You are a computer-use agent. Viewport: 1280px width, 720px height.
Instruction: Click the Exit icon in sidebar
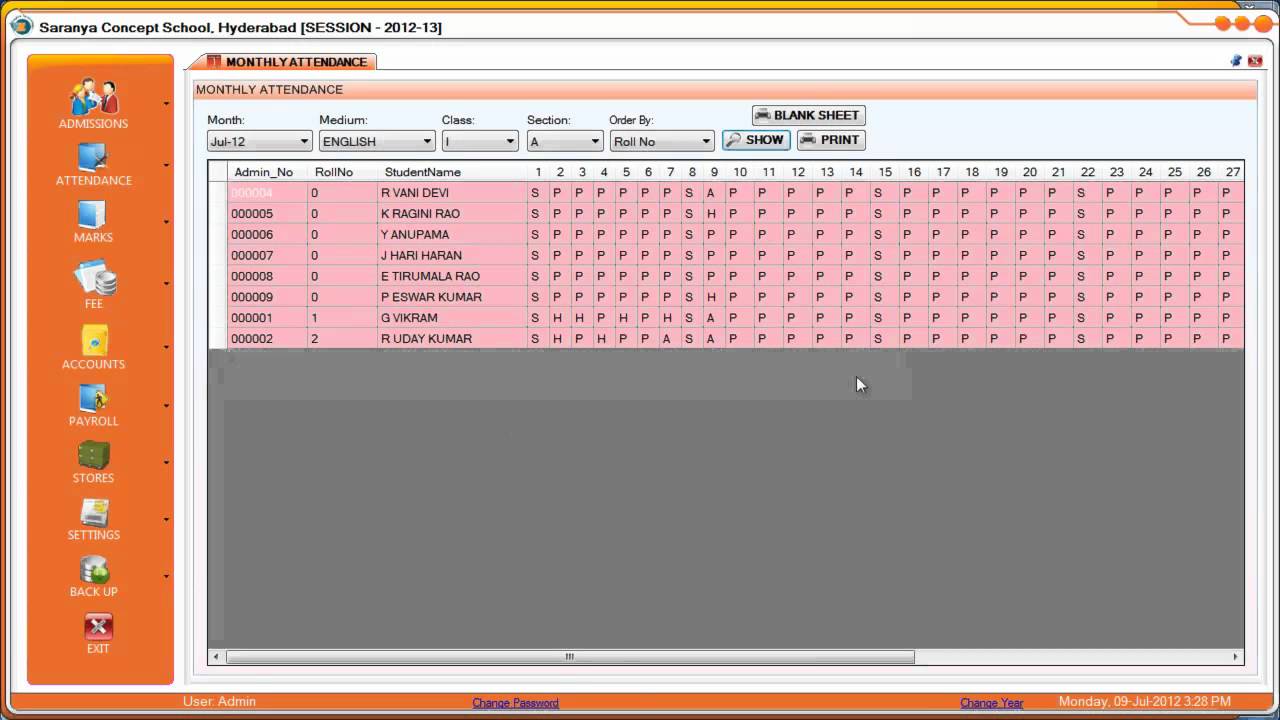98,627
